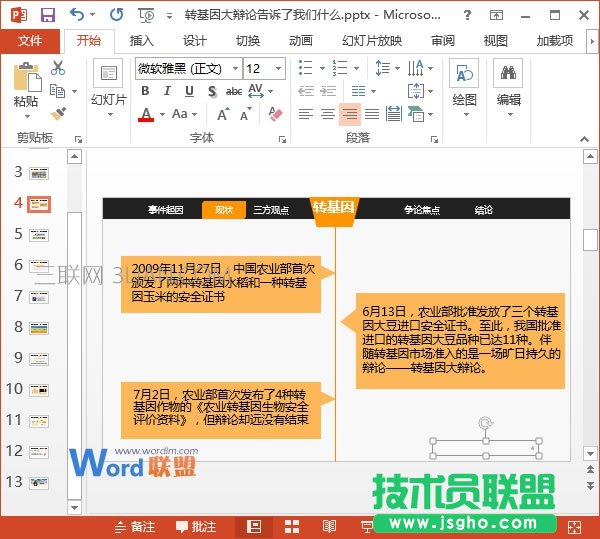Apply bullet list formatting
This screenshot has height=539, width=600.
pos(305,68)
